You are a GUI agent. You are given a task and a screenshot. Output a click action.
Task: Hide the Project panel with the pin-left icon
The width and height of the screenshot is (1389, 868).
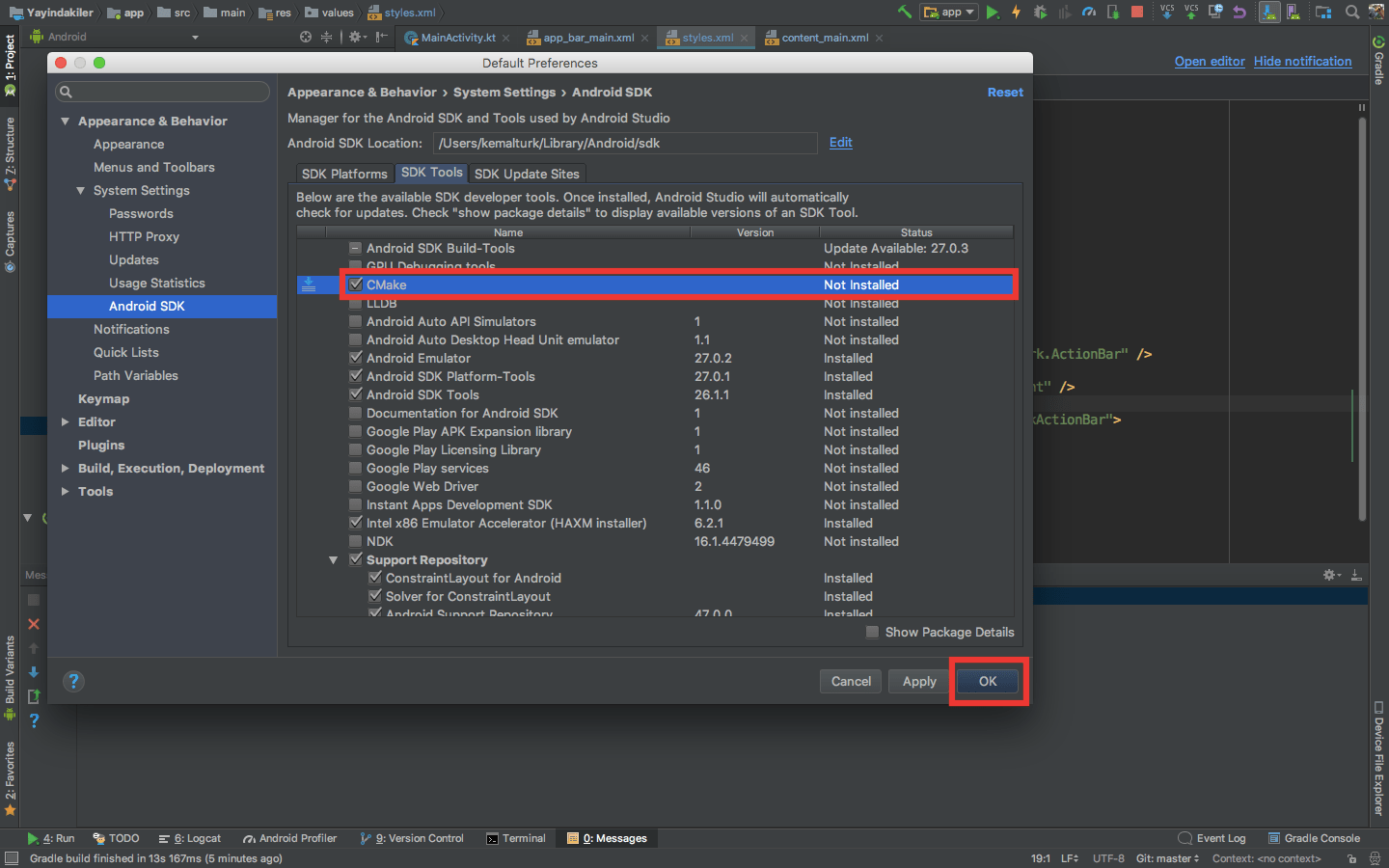382,37
